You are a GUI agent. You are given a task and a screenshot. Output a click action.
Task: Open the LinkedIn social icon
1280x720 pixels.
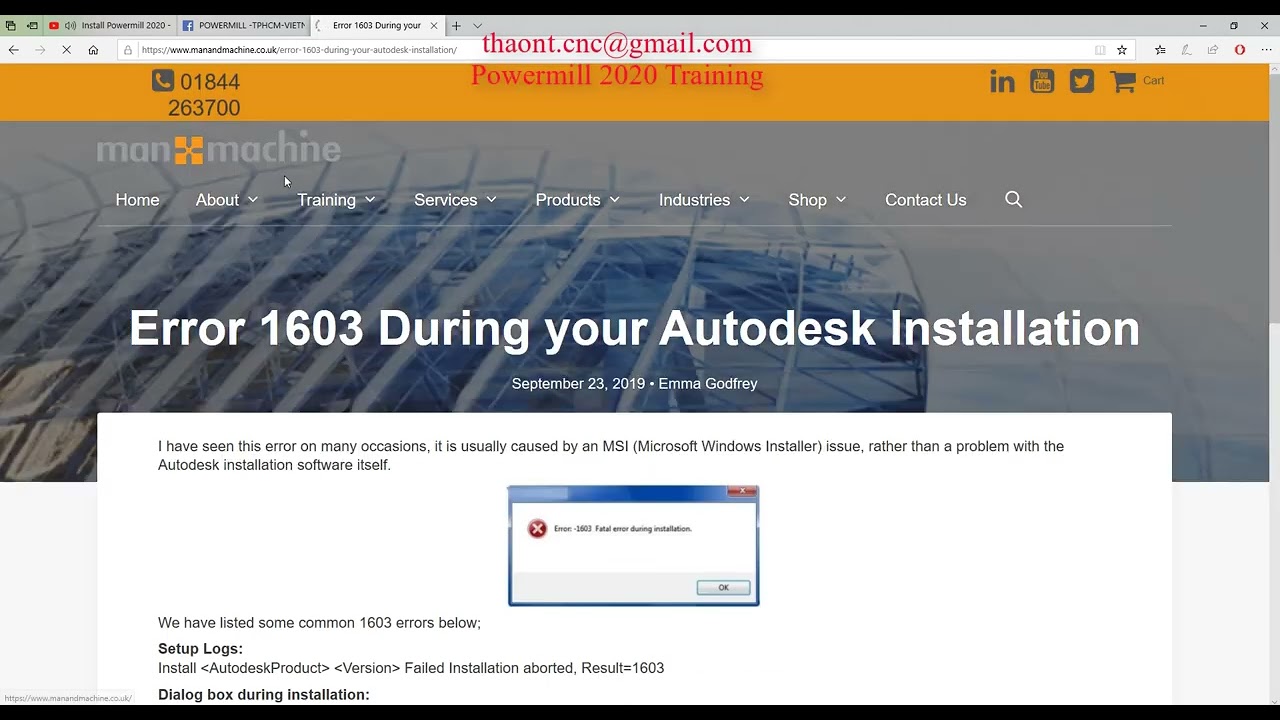pos(1002,81)
